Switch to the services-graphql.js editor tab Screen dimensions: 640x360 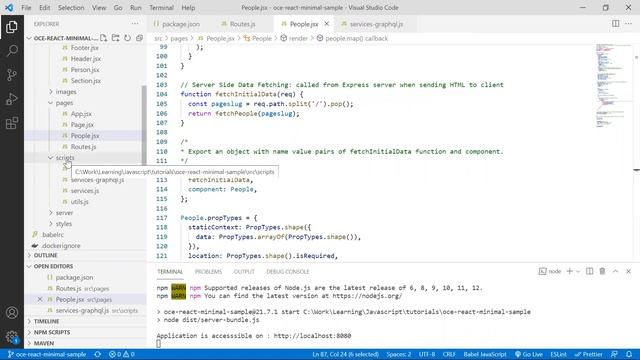376,24
